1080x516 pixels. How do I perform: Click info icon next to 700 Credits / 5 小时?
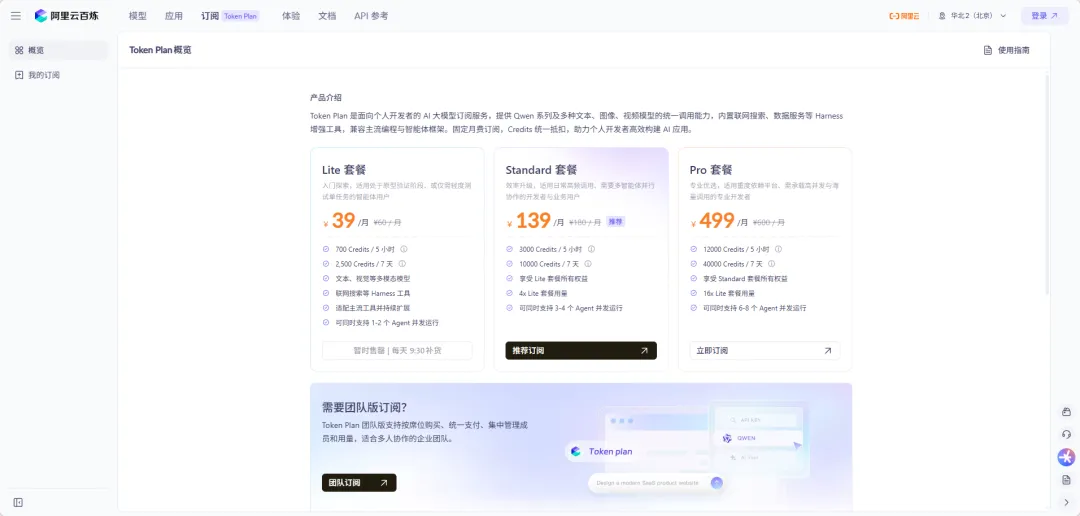404,249
